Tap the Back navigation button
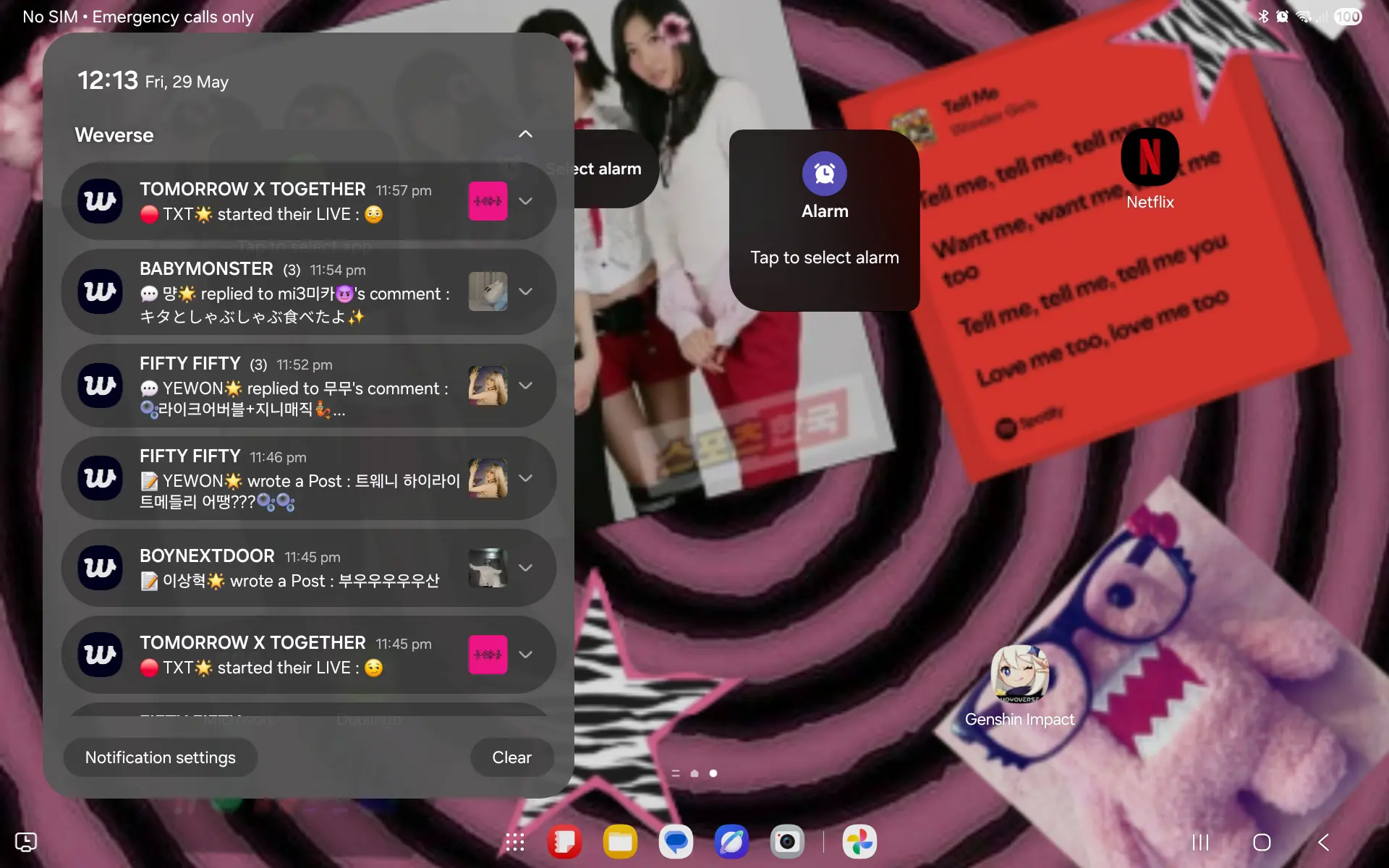 tap(1323, 842)
